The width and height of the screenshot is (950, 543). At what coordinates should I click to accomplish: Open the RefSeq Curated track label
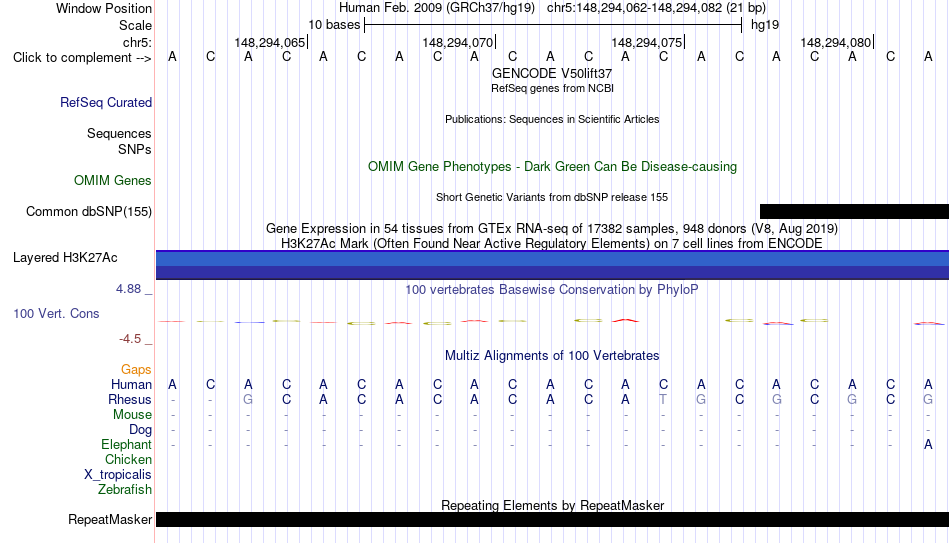pyautogui.click(x=106, y=102)
